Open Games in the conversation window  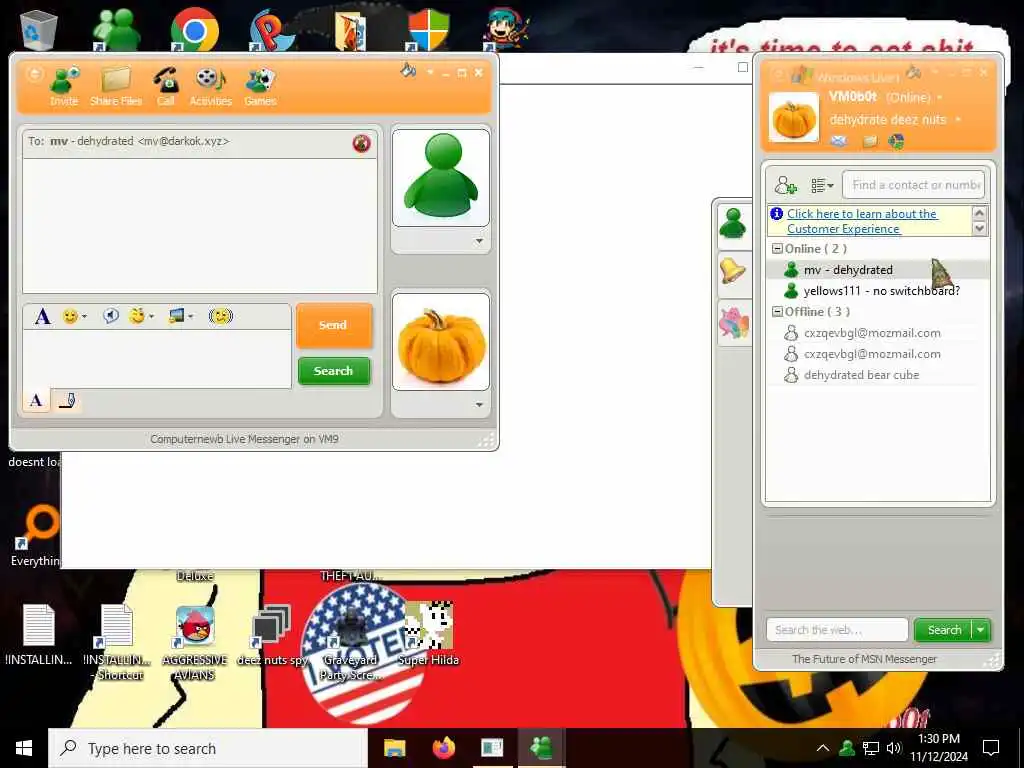pos(260,86)
